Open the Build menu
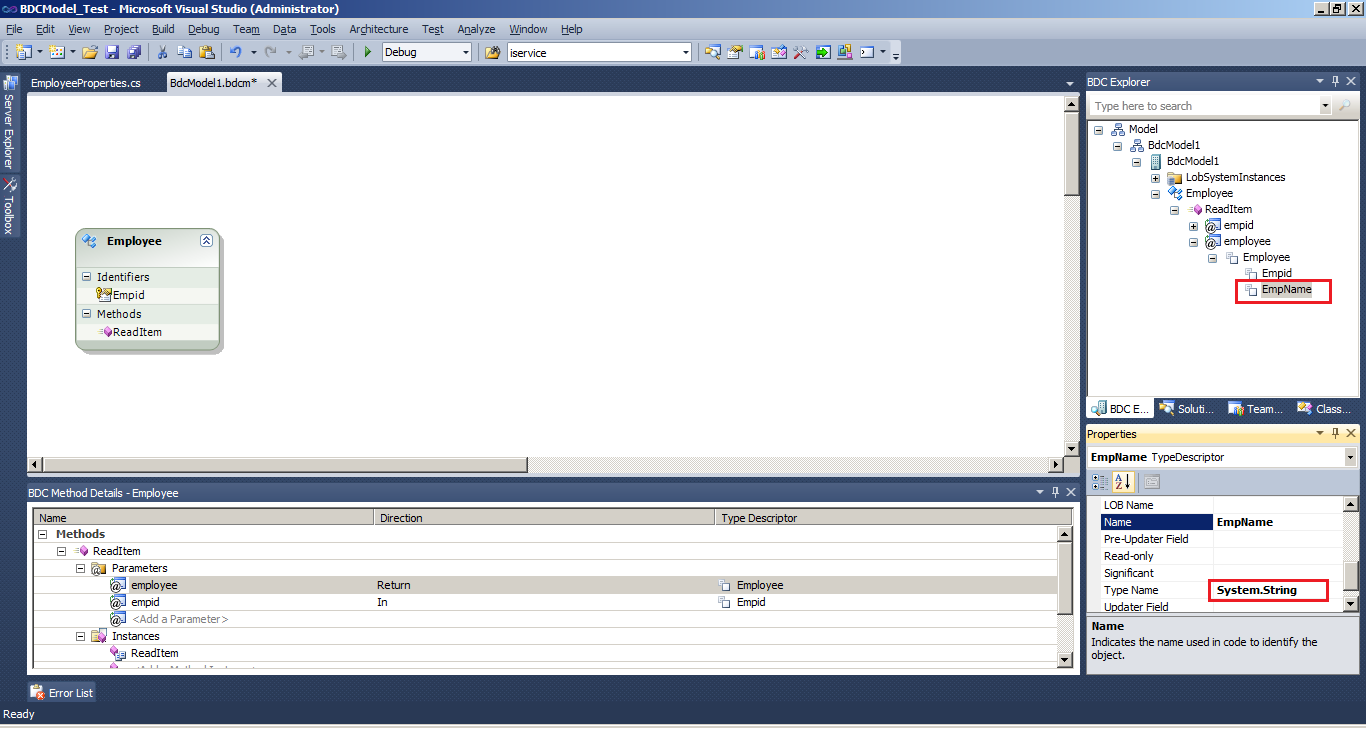This screenshot has width=1366, height=730. (163, 29)
